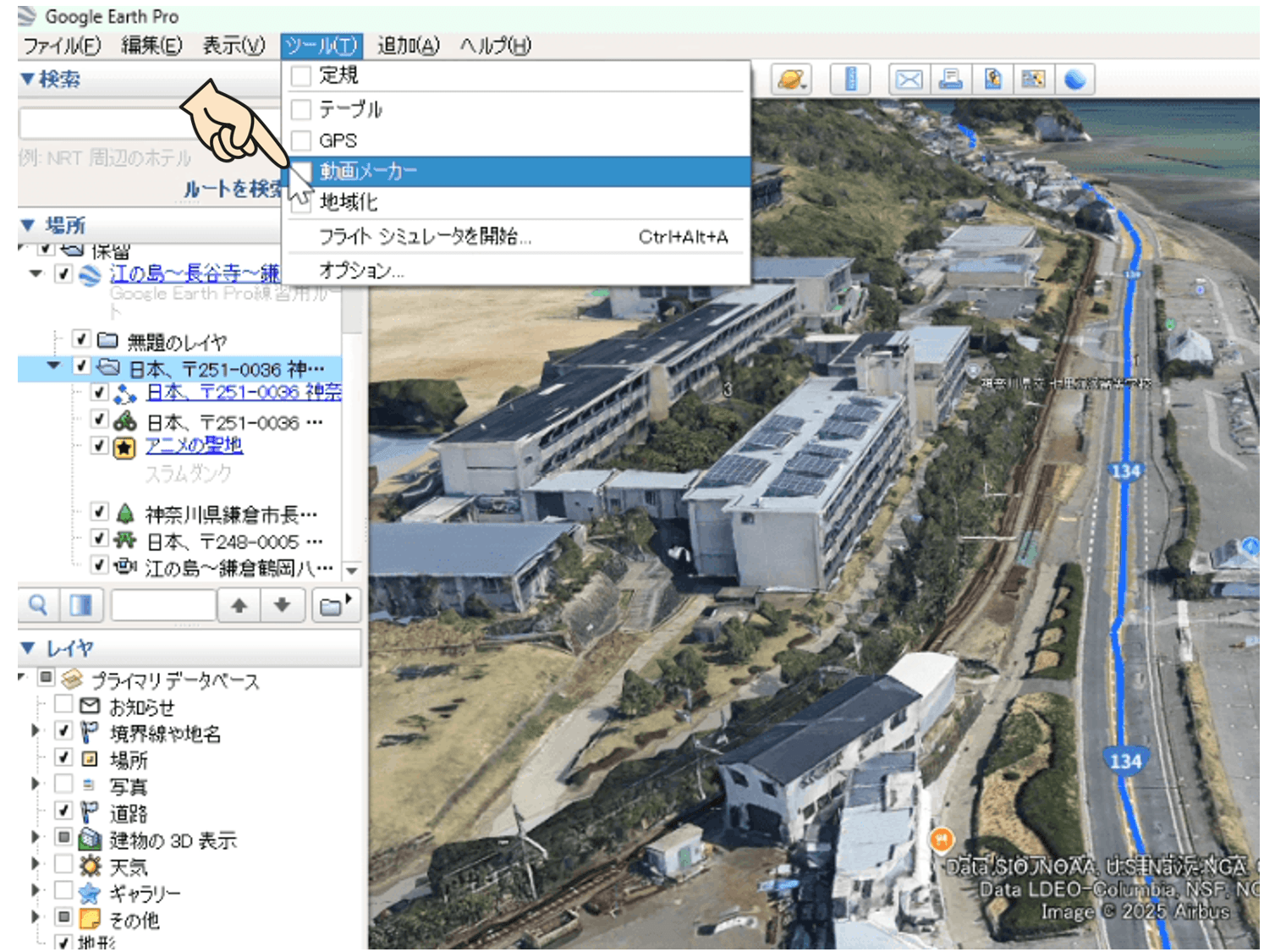Collapse the 検索 panel triangle
The width and height of the screenshot is (1264, 952).
pyautogui.click(x=28, y=79)
